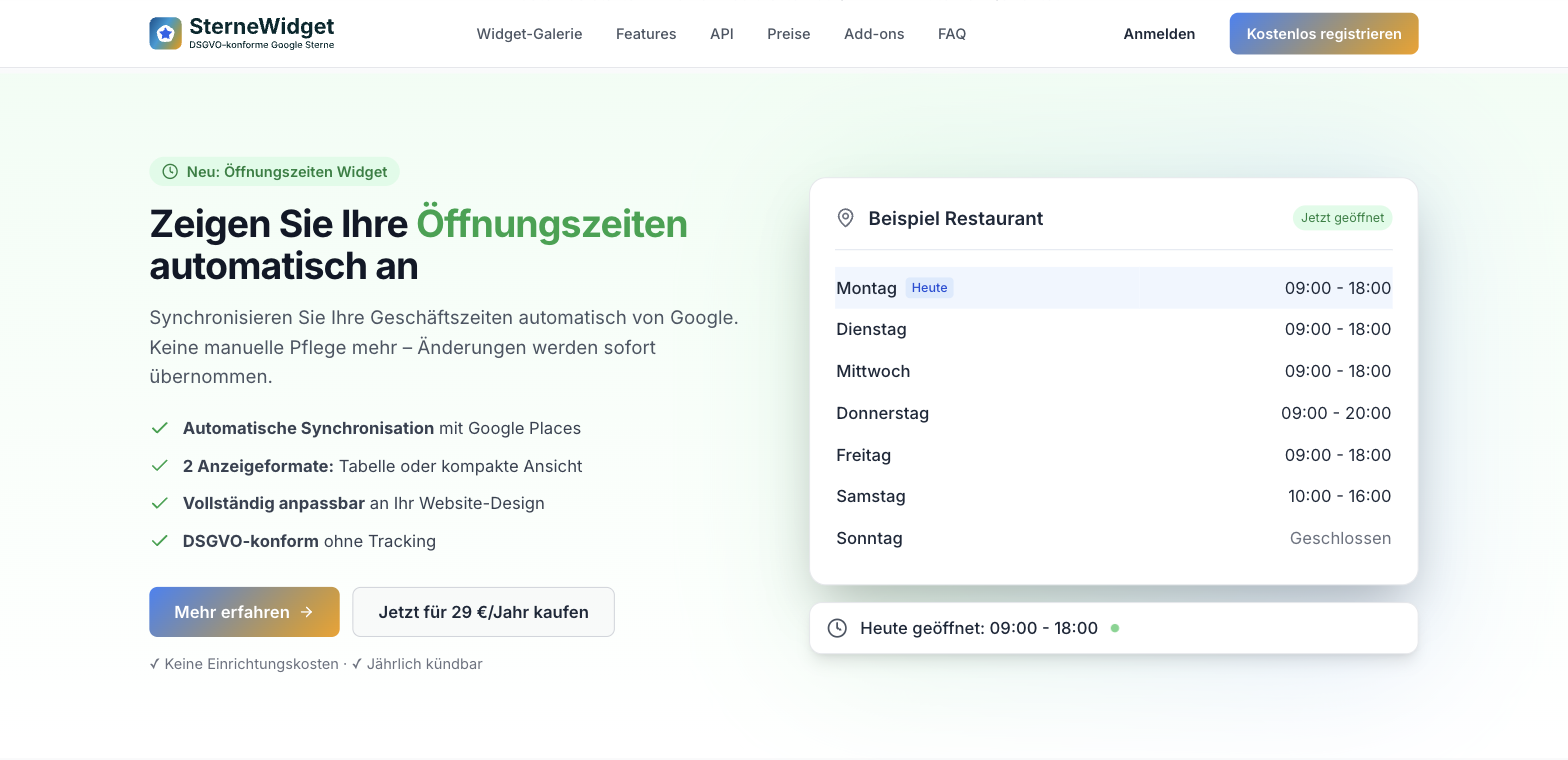Select the Dienstag row label
This screenshot has height=760, width=1568.
[x=872, y=329]
